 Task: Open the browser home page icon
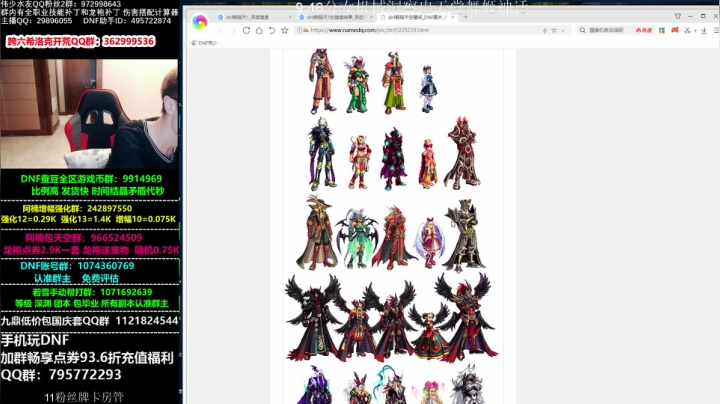259,30
